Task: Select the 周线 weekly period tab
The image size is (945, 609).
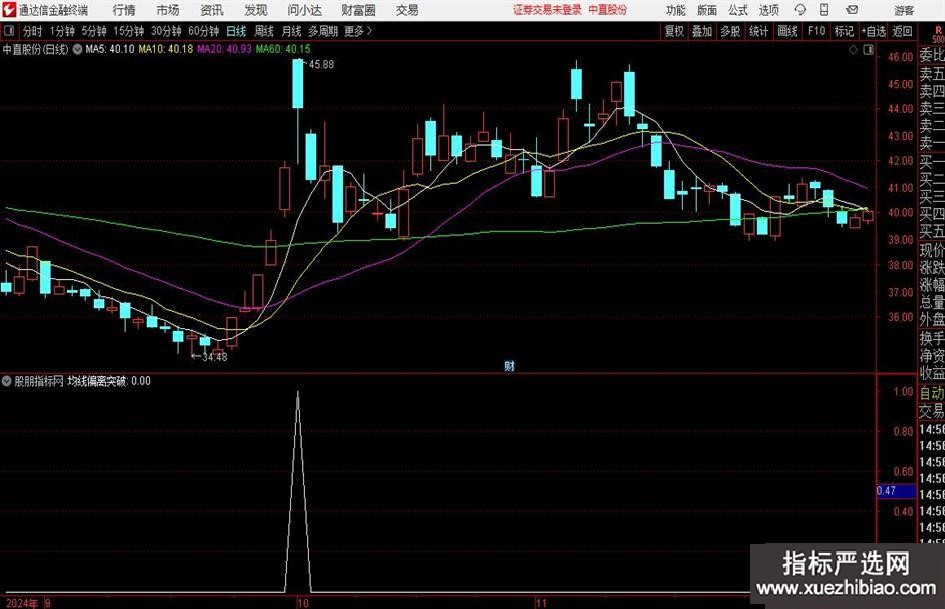Action: tap(263, 31)
